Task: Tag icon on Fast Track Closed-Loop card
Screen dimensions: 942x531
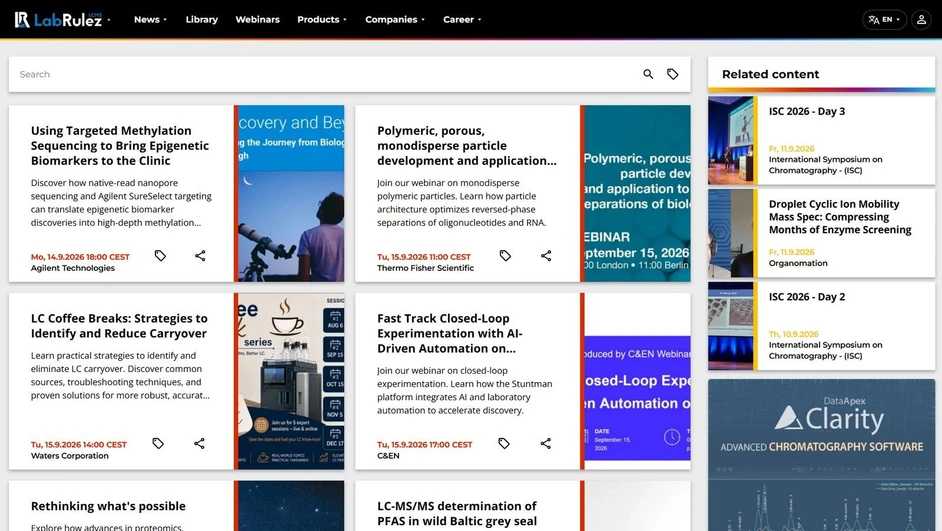Action: 504,443
